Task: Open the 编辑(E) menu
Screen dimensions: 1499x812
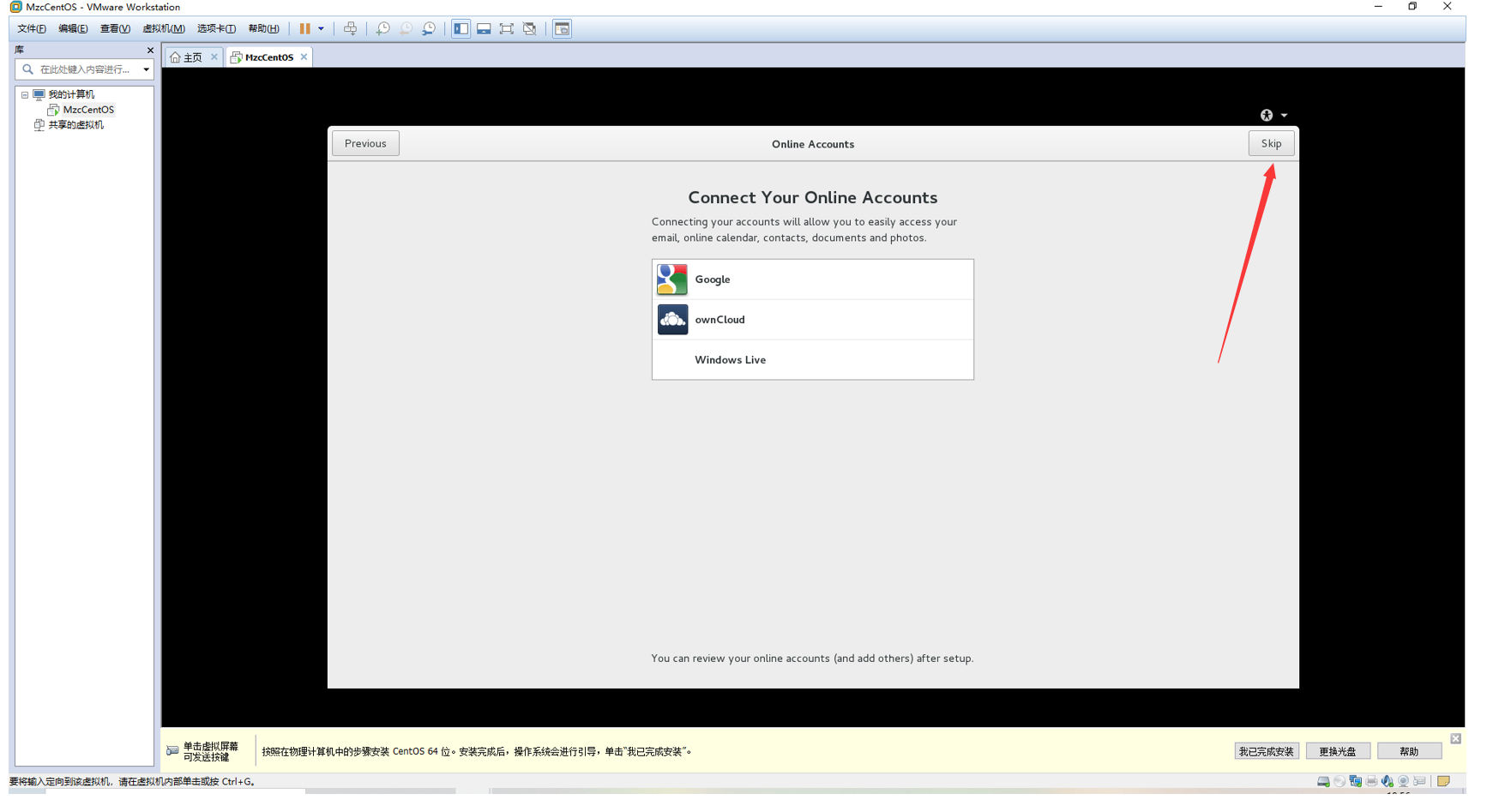Action: tap(73, 28)
